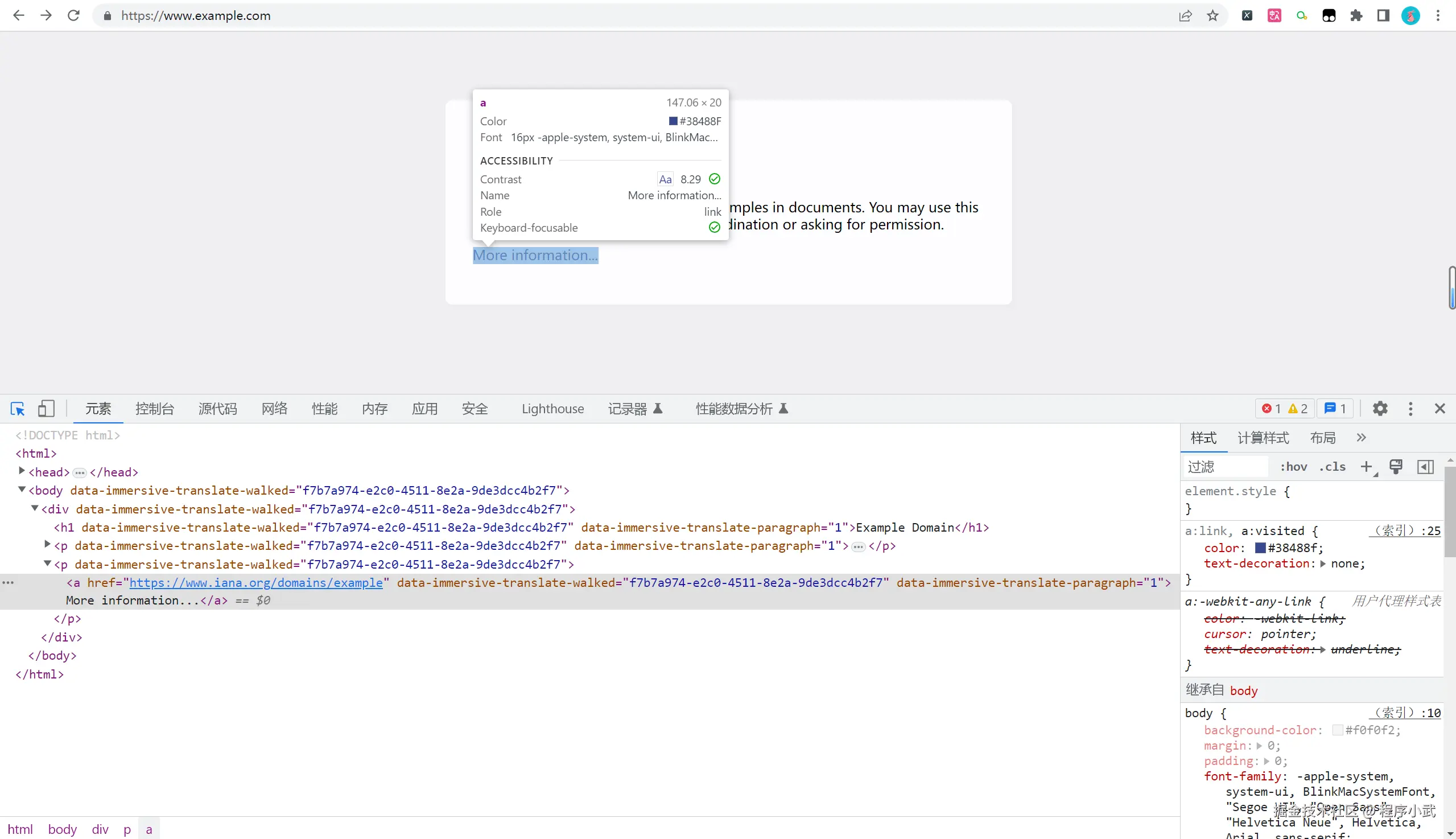Click the 过滤 filter input field
Image resolution: width=1456 pixels, height=839 pixels.
[x=1224, y=467]
